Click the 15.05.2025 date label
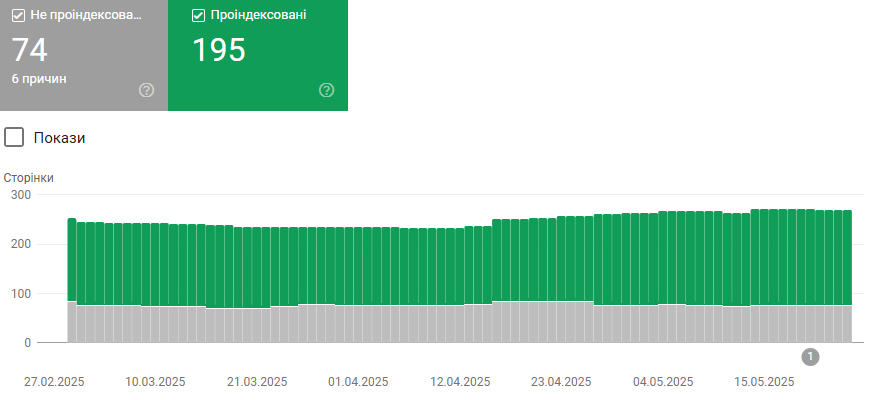The height and width of the screenshot is (400, 869). [764, 382]
